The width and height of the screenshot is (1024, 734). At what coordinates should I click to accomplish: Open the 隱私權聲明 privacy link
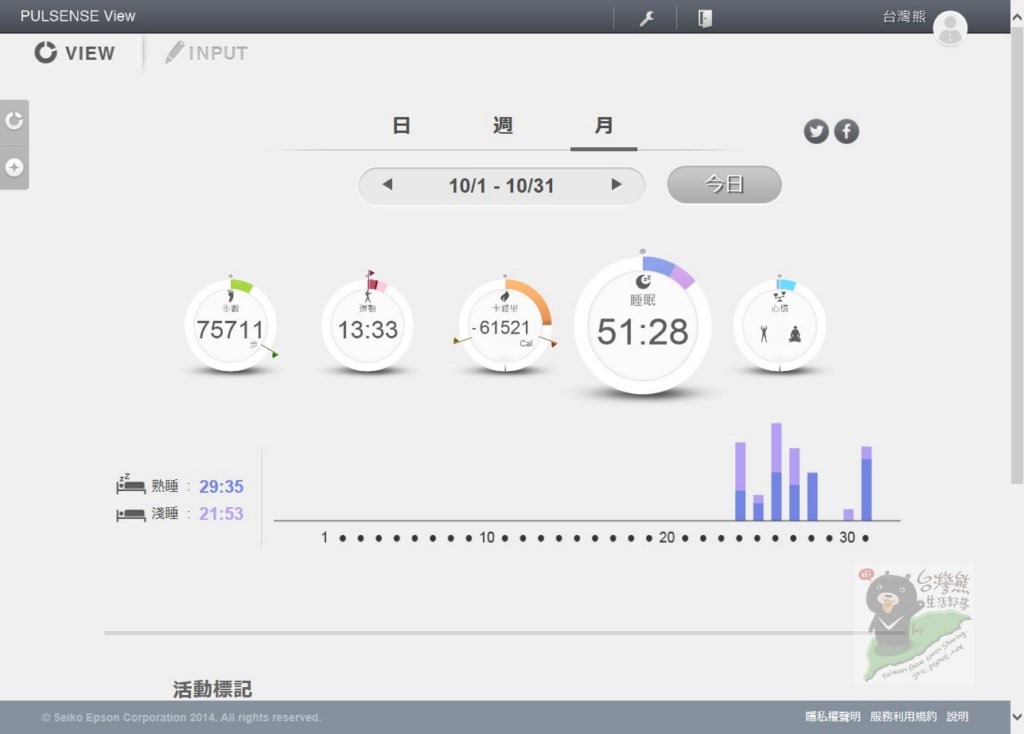tap(832, 716)
